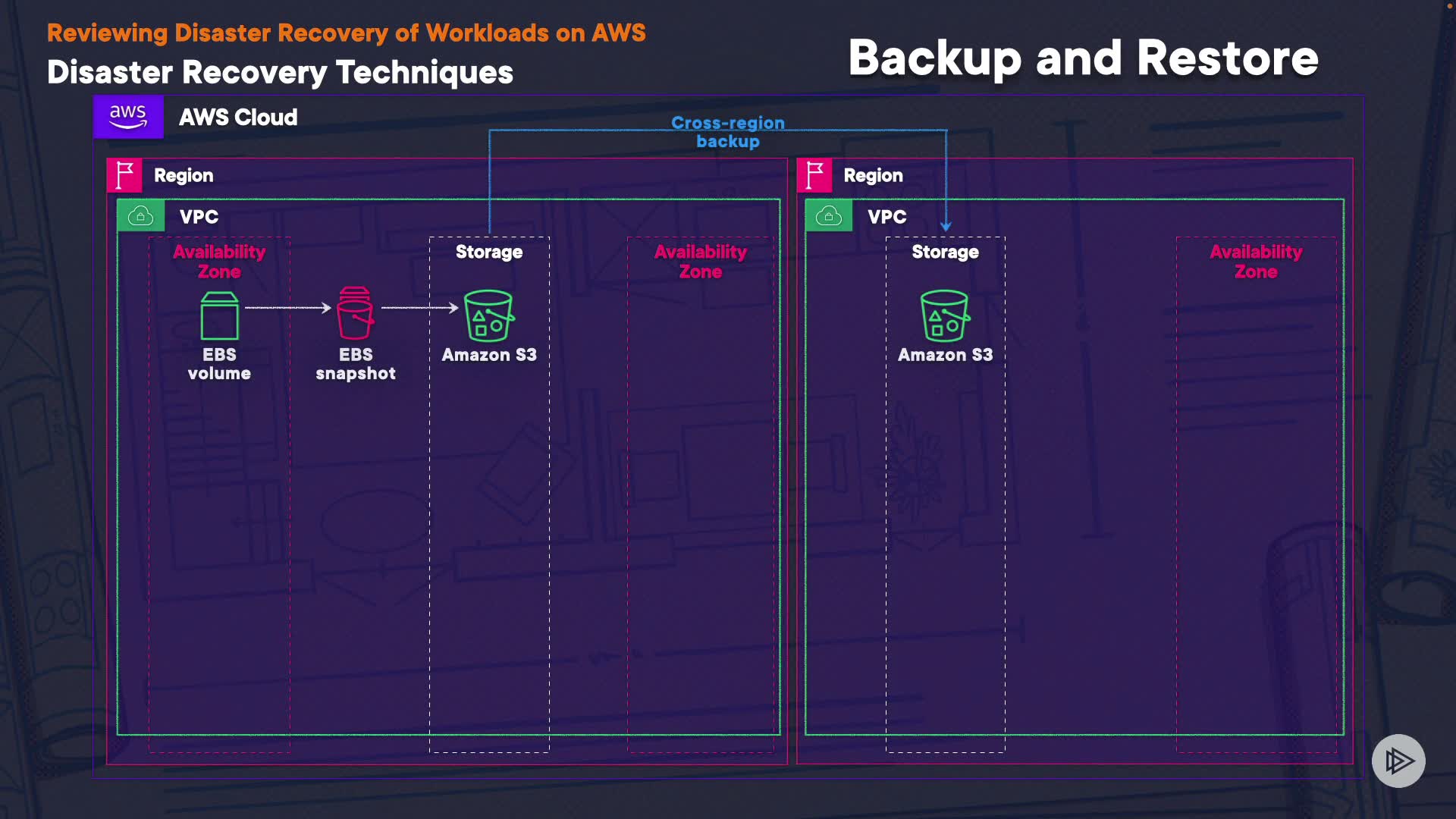Click the orange Reviewing Disaster Recovery course title

346,33
